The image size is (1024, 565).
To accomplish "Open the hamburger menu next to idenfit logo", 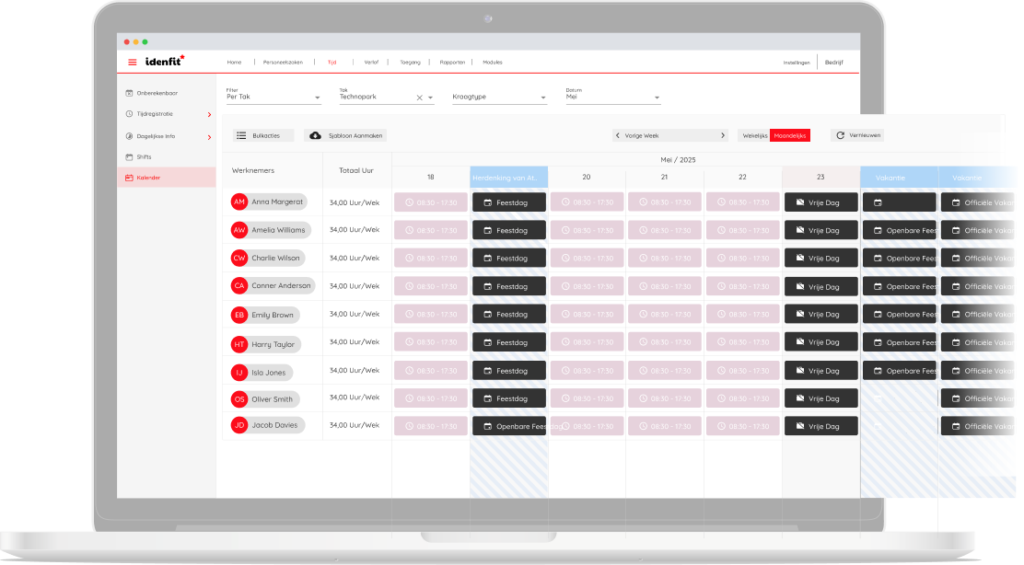I will point(132,62).
